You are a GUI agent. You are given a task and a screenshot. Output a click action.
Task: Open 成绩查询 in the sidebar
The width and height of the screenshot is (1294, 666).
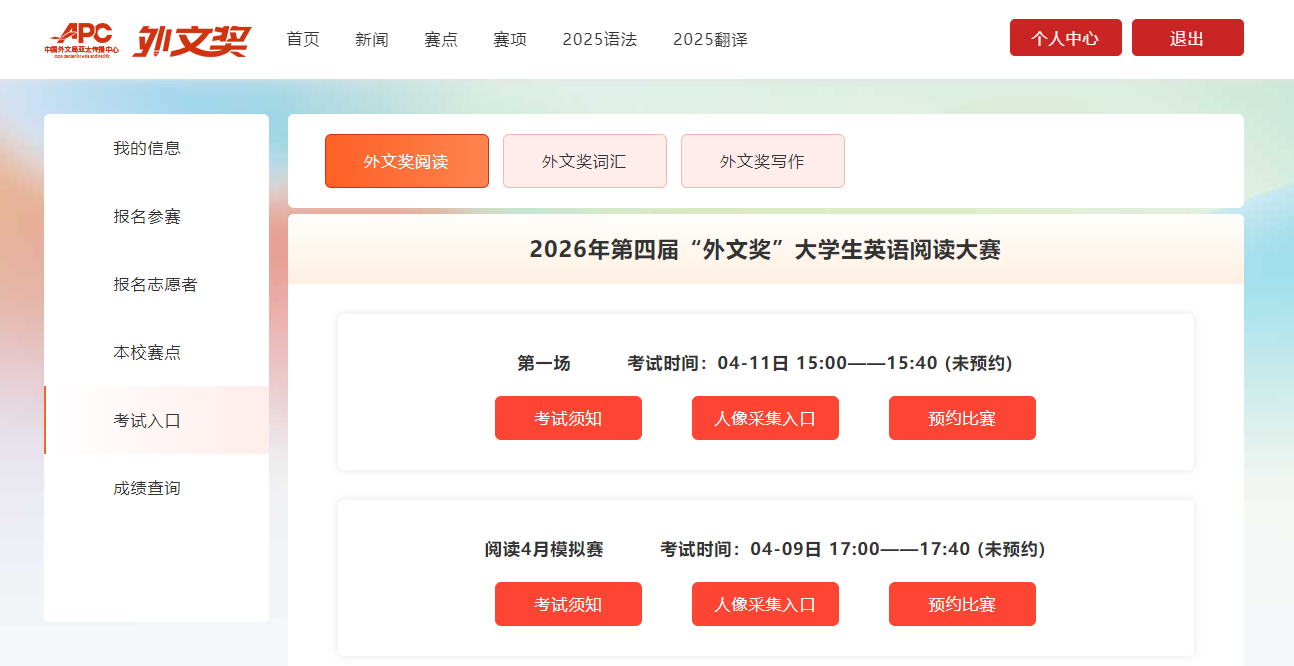tap(157, 488)
